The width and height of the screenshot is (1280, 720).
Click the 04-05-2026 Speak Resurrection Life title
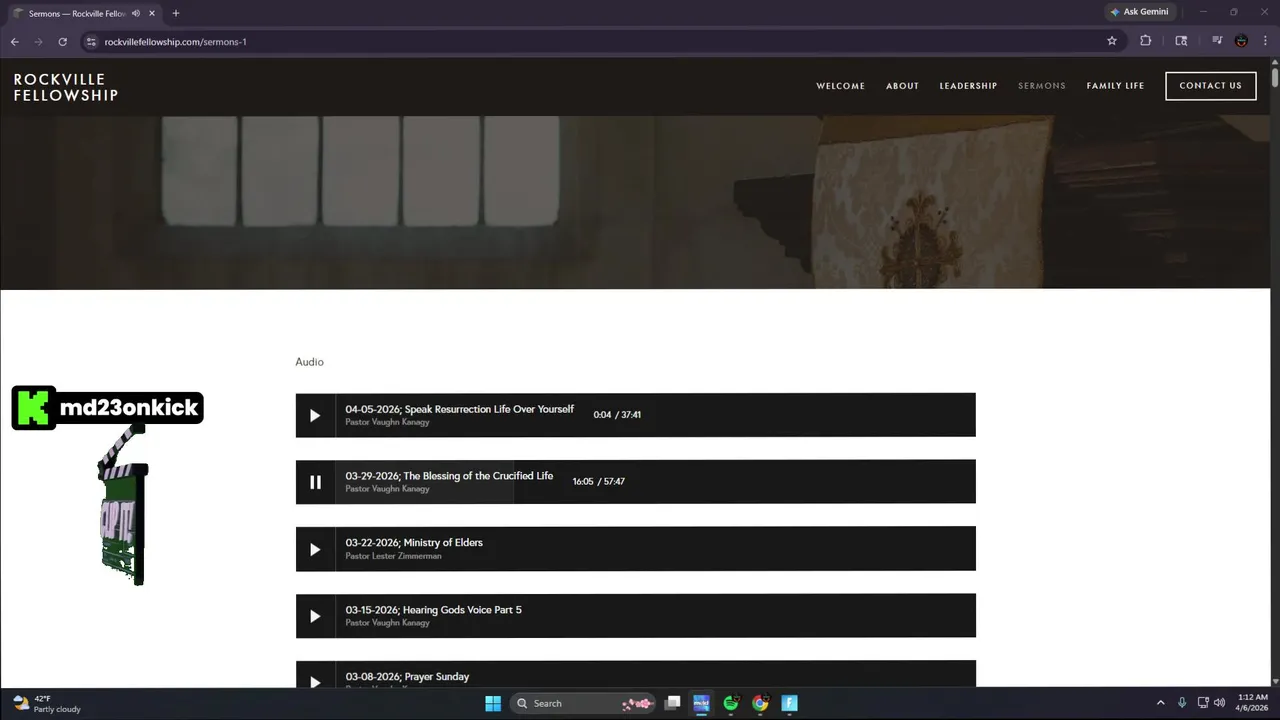click(459, 409)
